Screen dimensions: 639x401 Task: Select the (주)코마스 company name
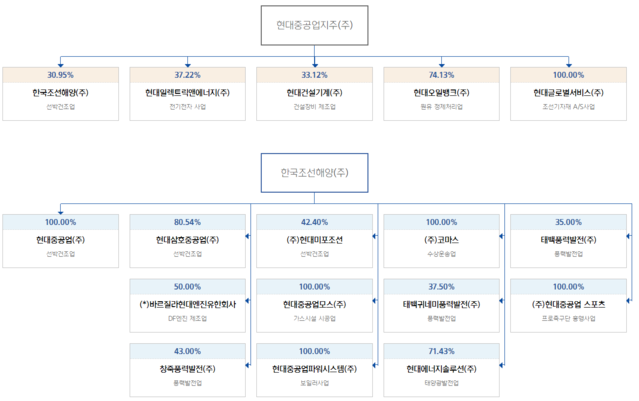(x=441, y=240)
